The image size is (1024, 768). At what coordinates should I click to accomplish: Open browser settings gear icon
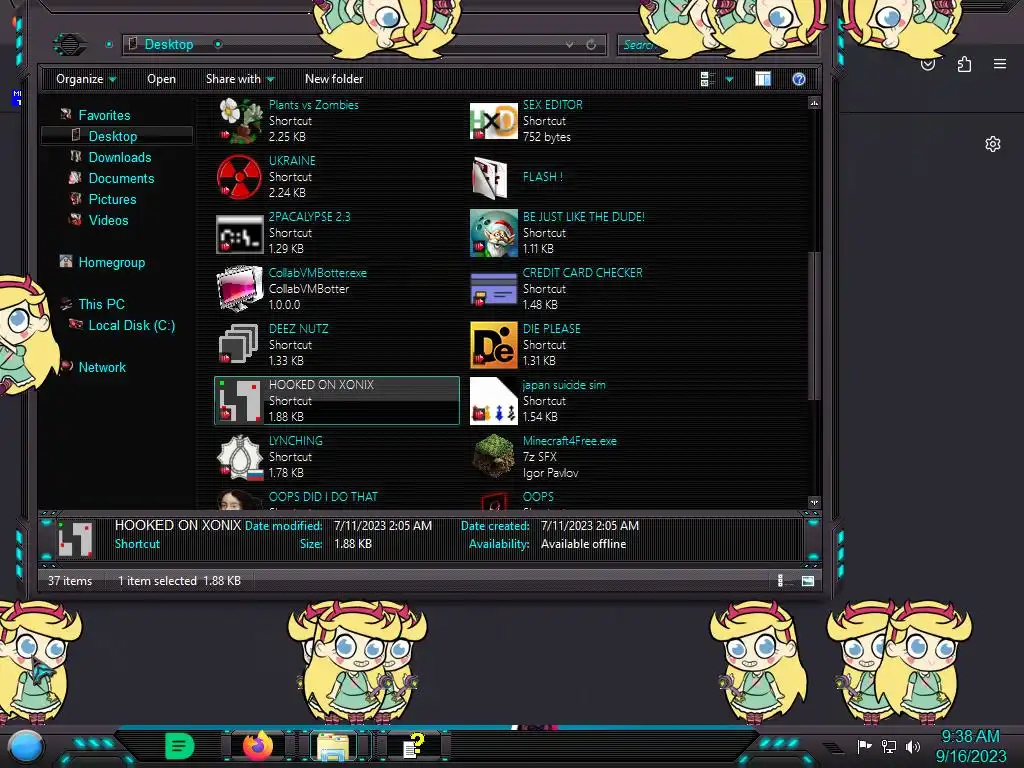click(x=993, y=144)
